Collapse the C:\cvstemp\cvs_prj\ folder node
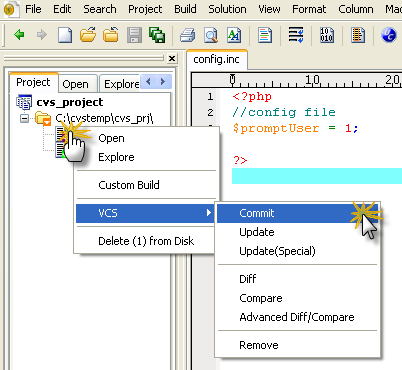Image resolution: width=402 pixels, height=370 pixels. 24,118
